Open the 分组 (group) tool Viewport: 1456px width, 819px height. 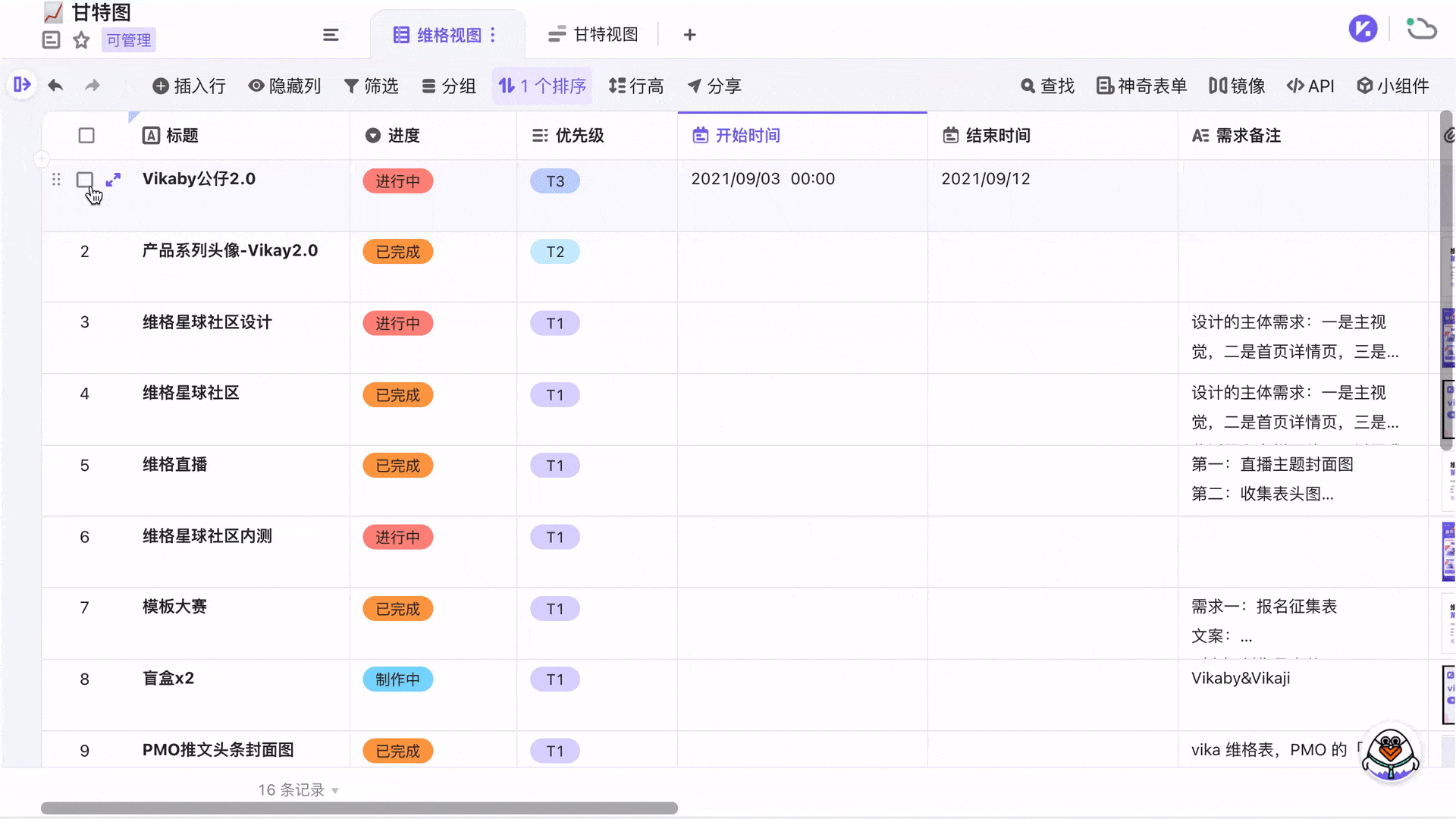point(449,86)
